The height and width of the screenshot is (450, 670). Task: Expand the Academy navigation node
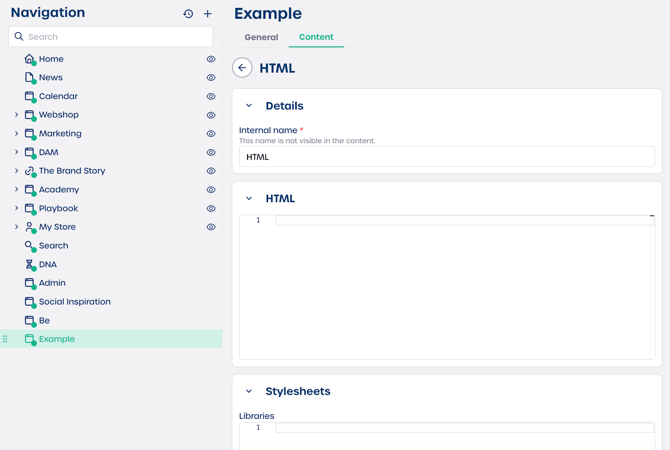(16, 189)
